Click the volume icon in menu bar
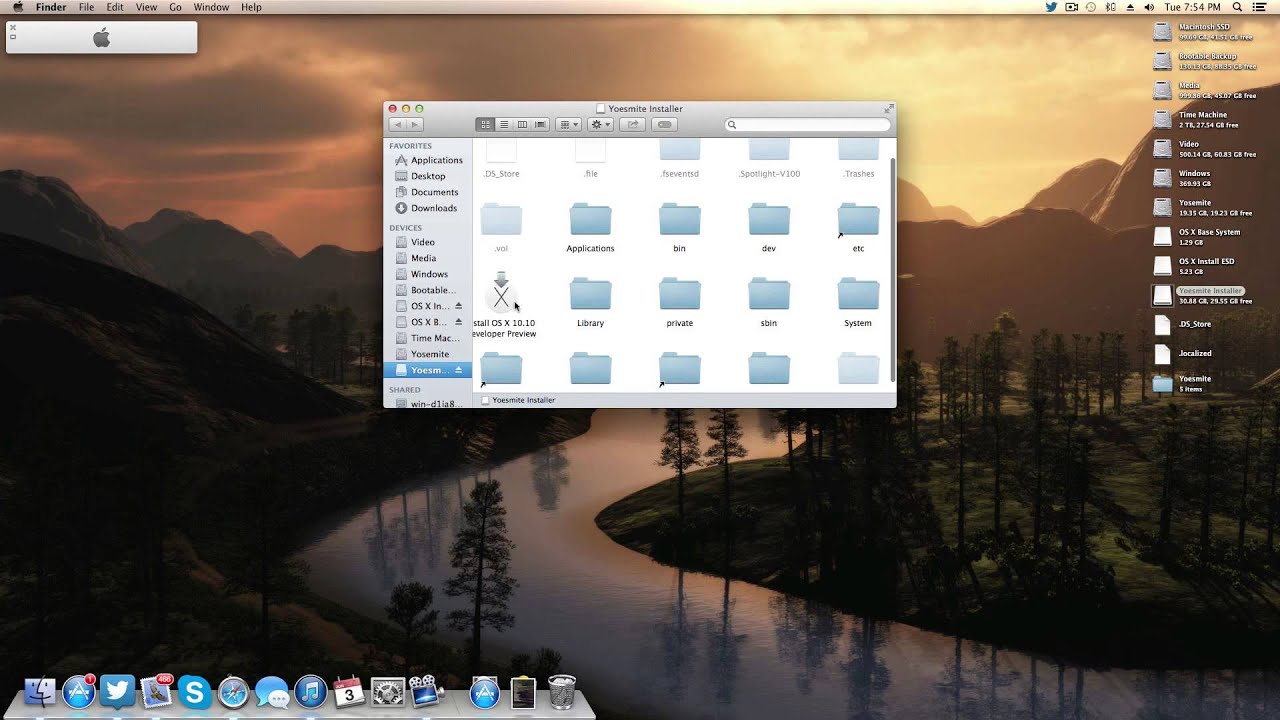This screenshot has height=720, width=1280. coord(1148,7)
